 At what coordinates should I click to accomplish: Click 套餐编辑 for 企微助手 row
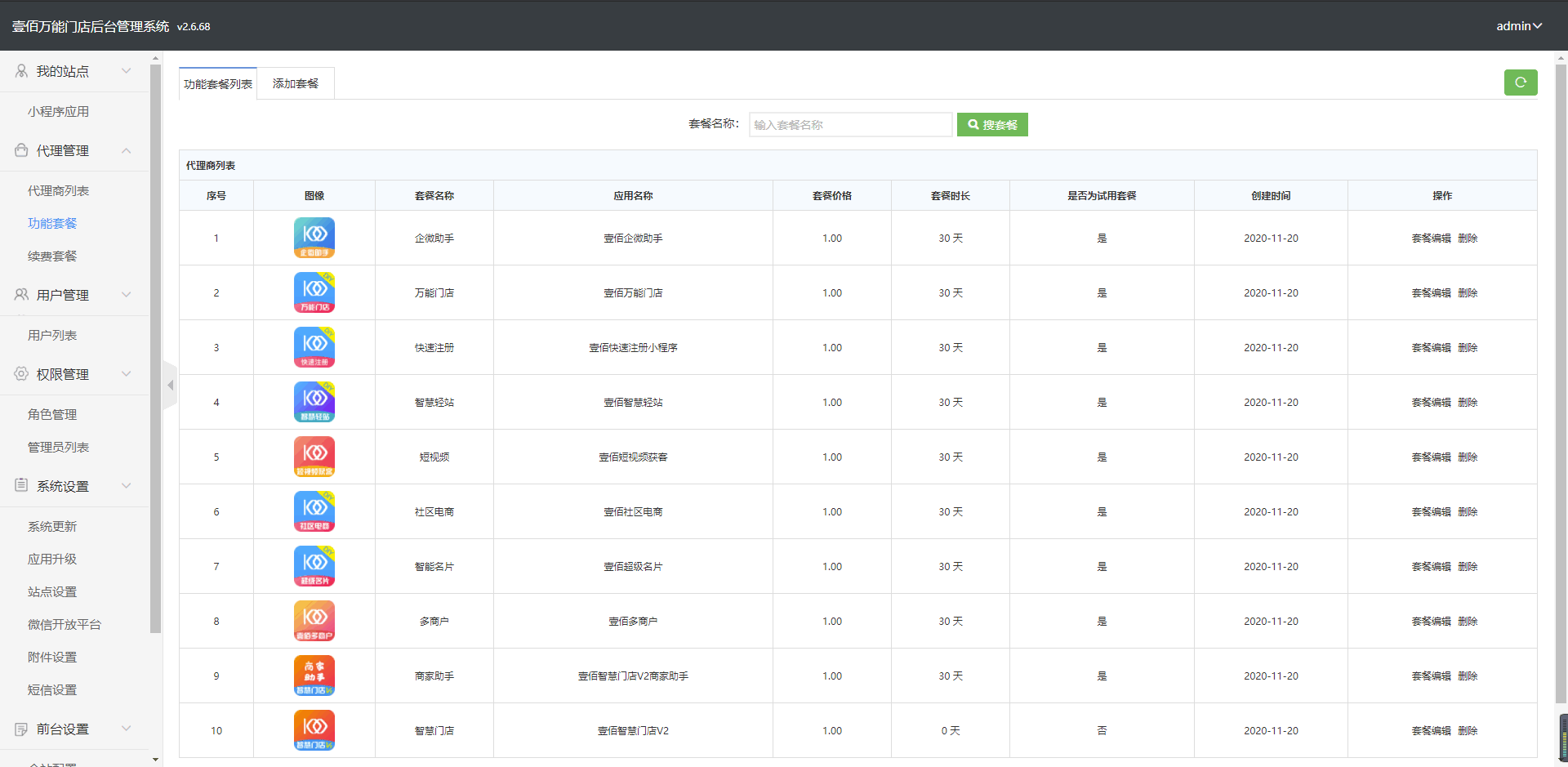[x=1431, y=238]
